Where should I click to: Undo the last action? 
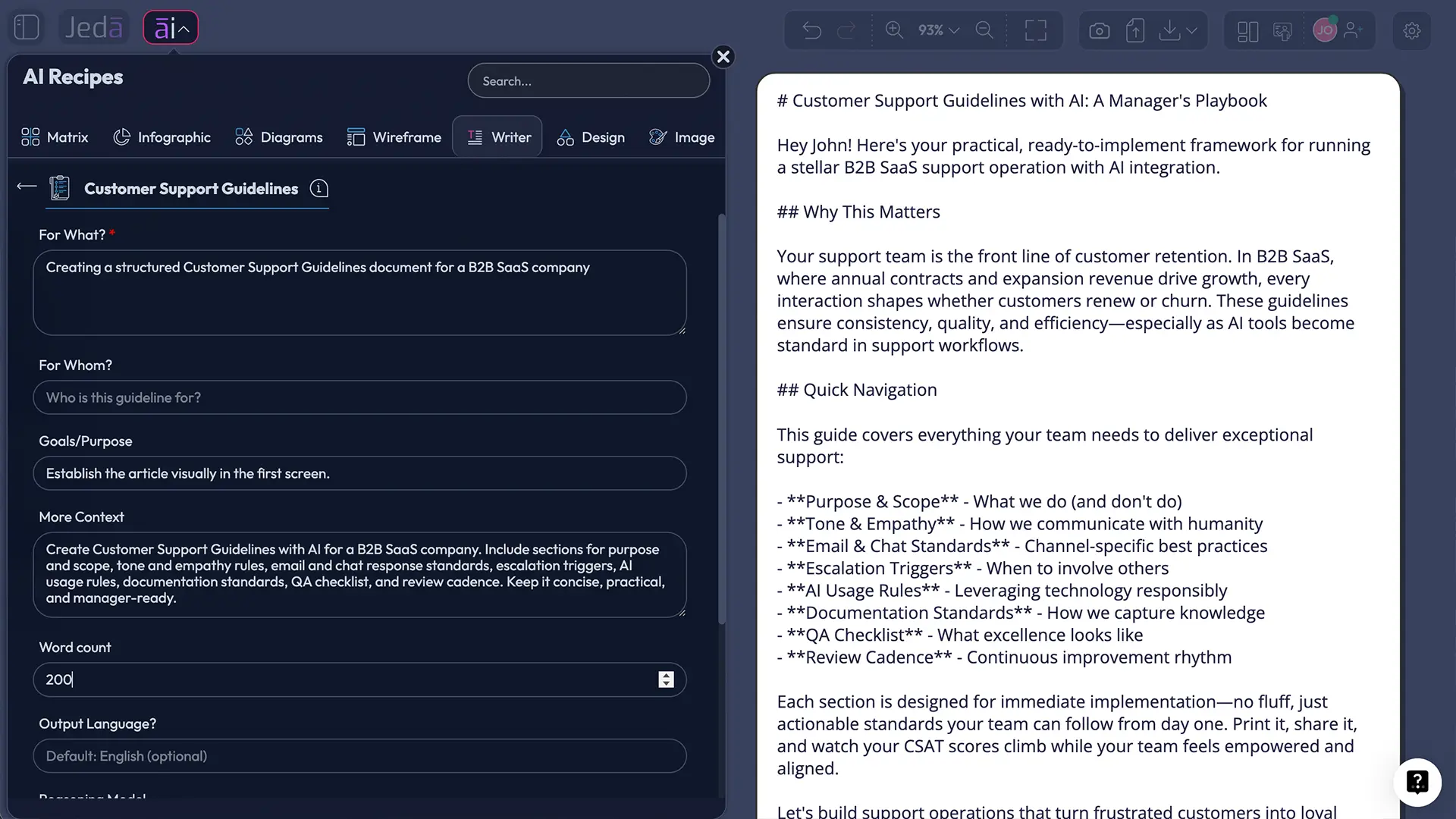point(811,30)
